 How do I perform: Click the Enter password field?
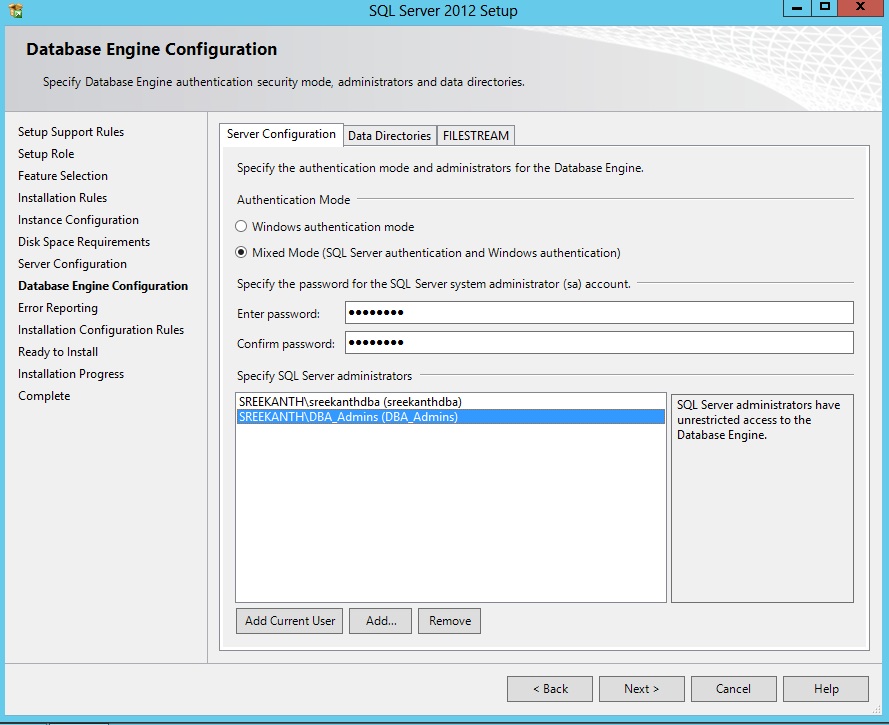(599, 313)
